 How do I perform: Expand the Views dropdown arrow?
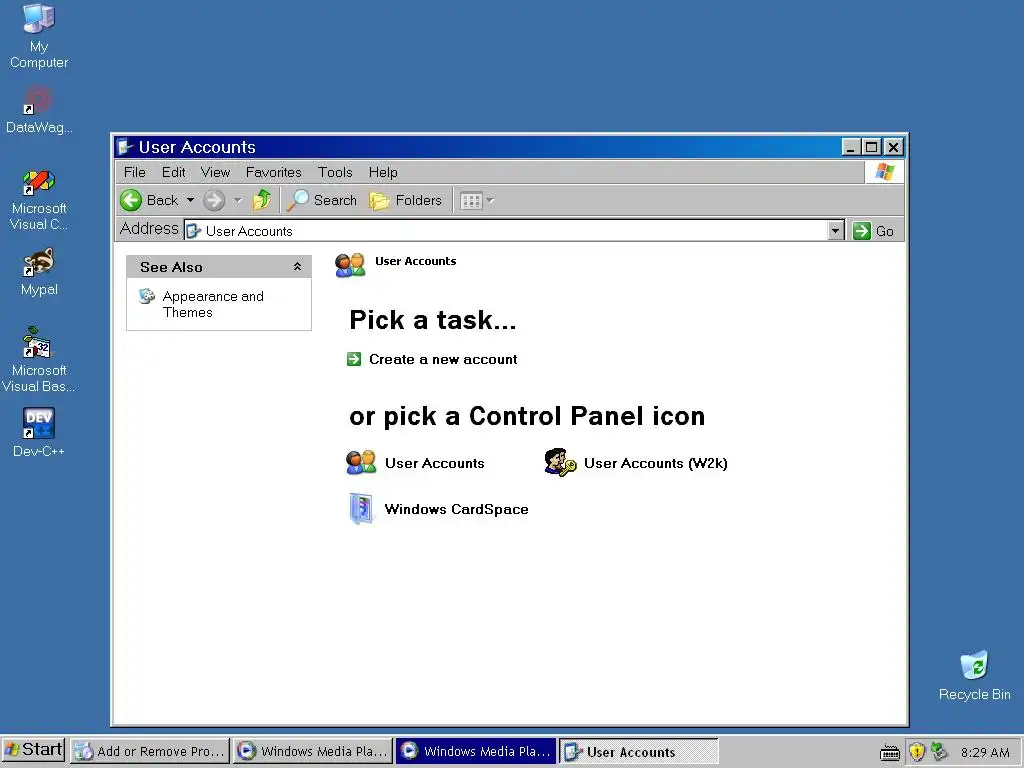point(490,200)
